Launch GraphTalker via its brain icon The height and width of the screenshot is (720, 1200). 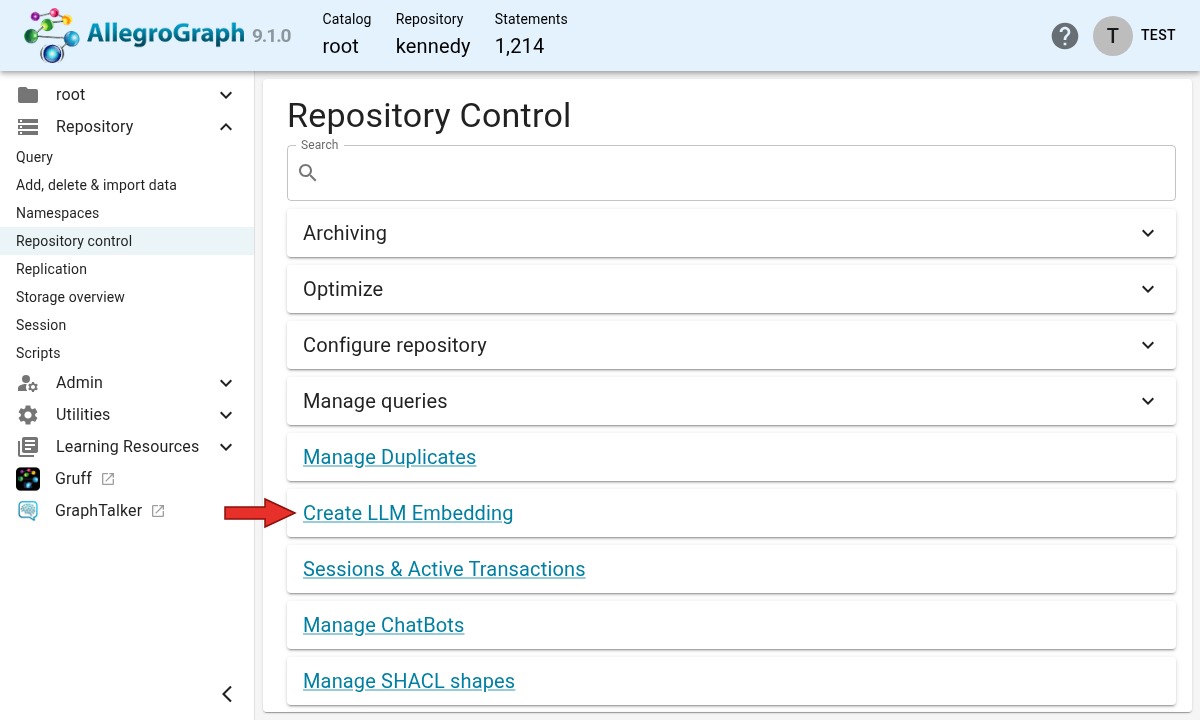coord(28,511)
